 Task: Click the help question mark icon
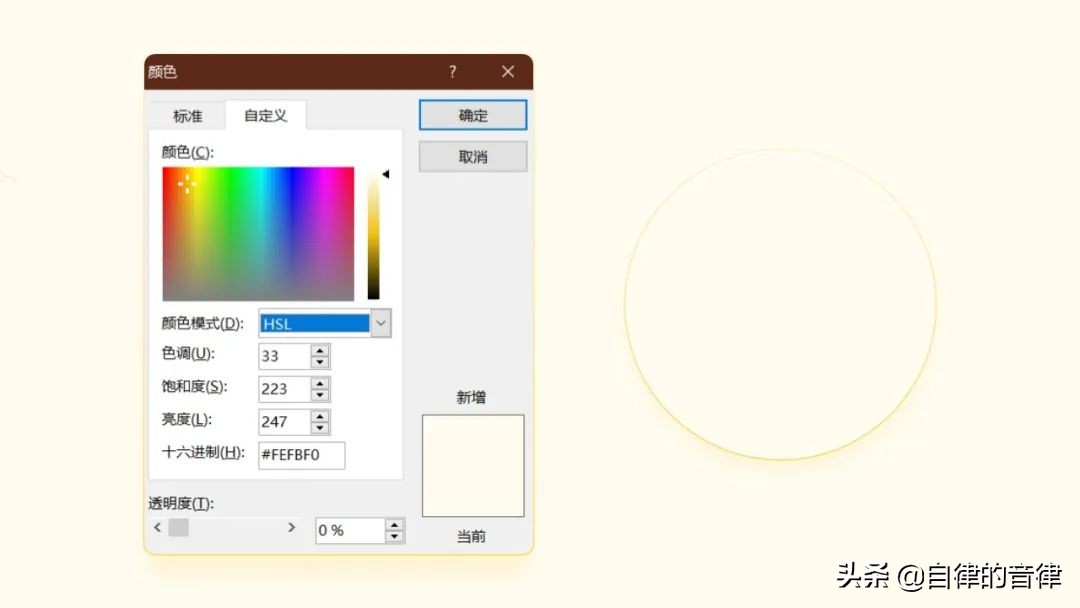453,72
